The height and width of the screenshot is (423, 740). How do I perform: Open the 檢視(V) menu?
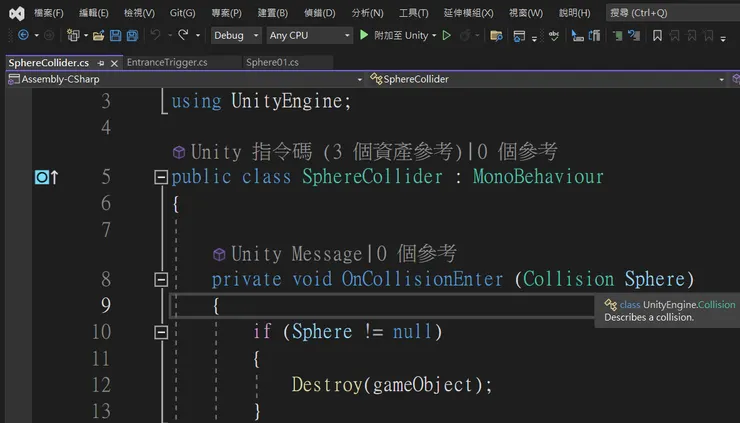tap(139, 13)
